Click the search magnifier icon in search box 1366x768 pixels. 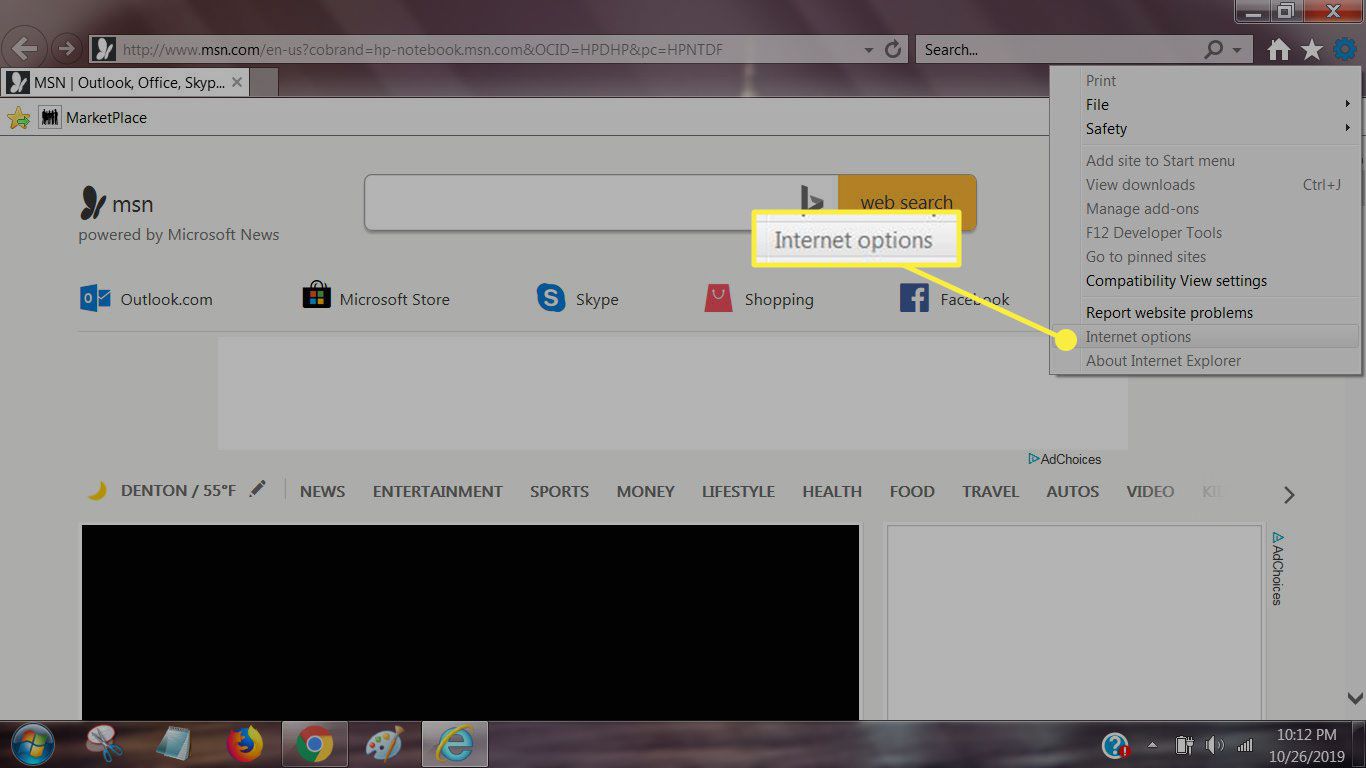[x=1213, y=49]
